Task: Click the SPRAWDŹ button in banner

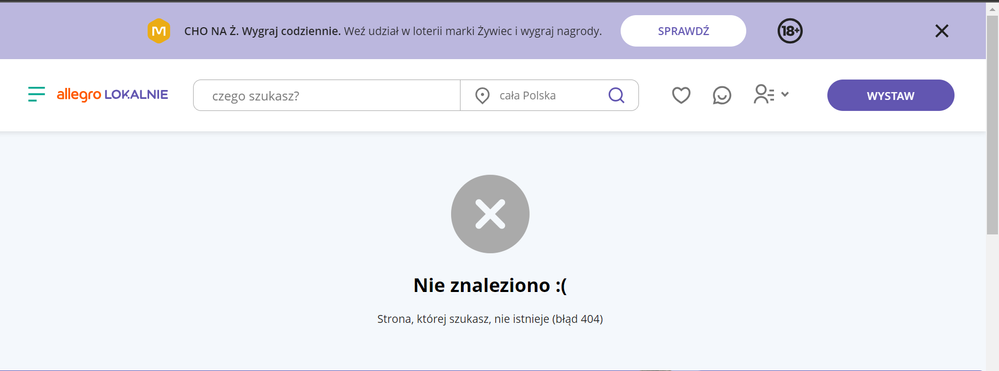Action: click(x=683, y=31)
